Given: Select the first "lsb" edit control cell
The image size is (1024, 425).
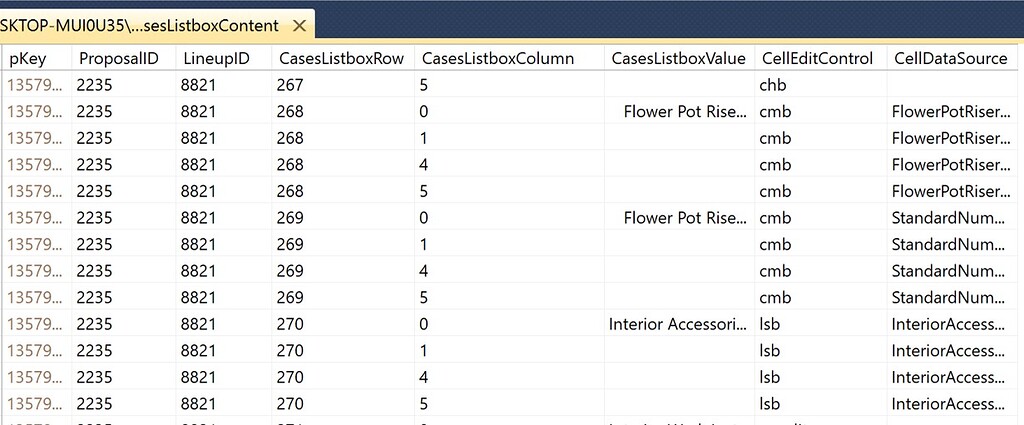Looking at the screenshot, I should [770, 324].
